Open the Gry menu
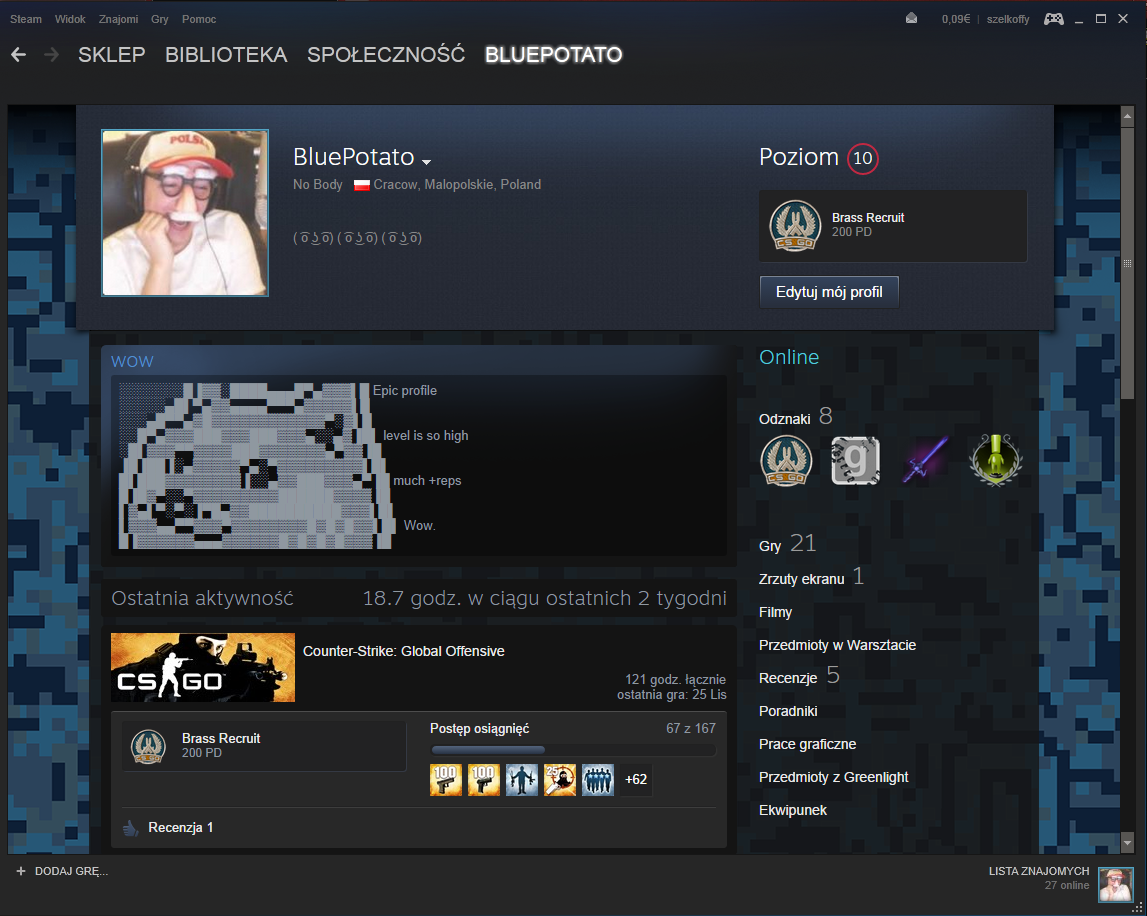1147x916 pixels. coord(159,19)
